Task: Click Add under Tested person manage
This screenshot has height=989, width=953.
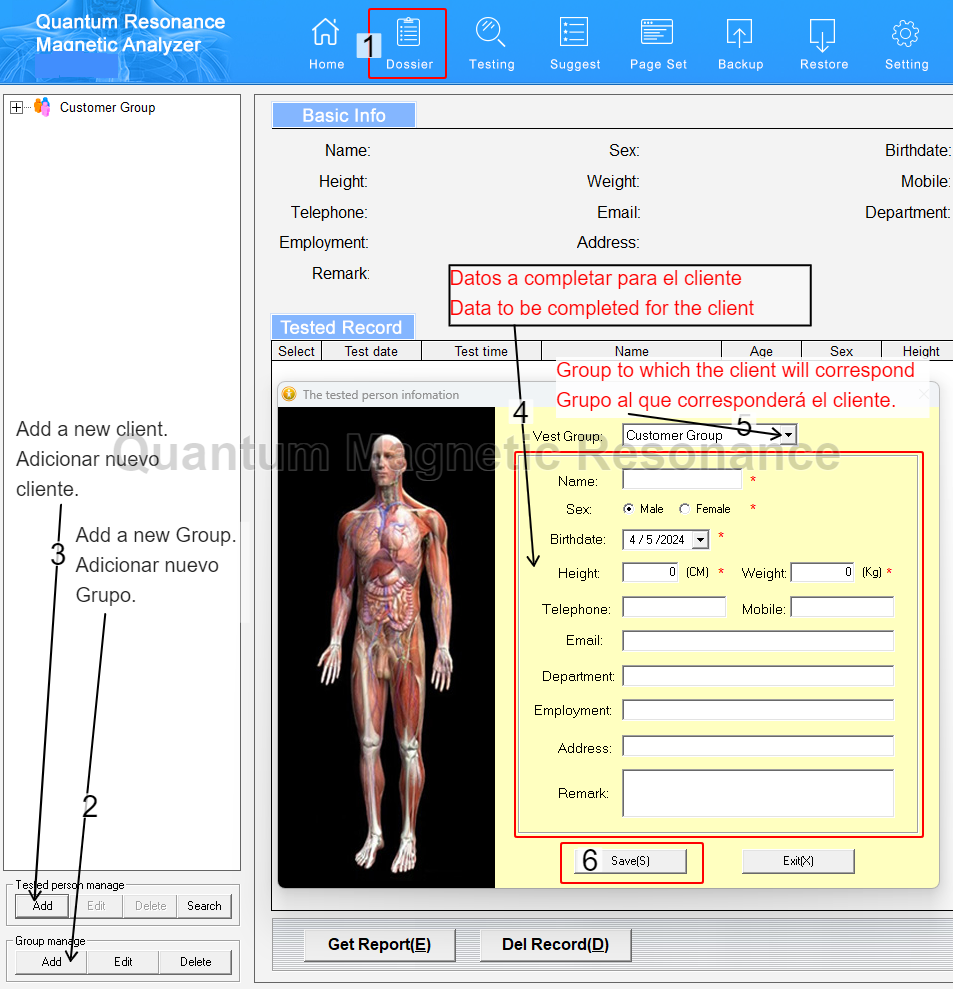Action: [x=42, y=906]
